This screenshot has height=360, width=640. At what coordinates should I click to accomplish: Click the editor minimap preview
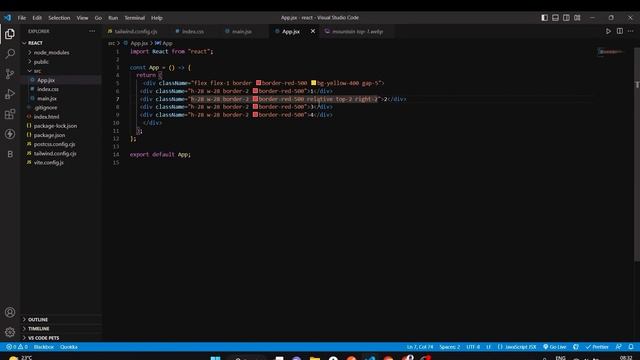[x=611, y=52]
